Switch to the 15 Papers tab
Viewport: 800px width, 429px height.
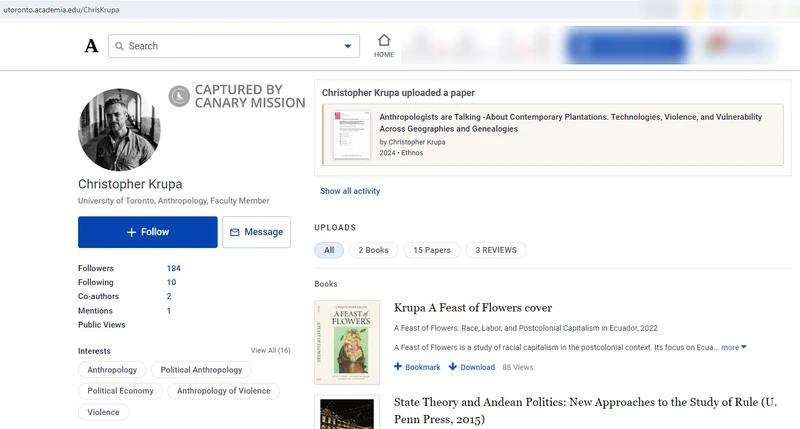pos(432,250)
